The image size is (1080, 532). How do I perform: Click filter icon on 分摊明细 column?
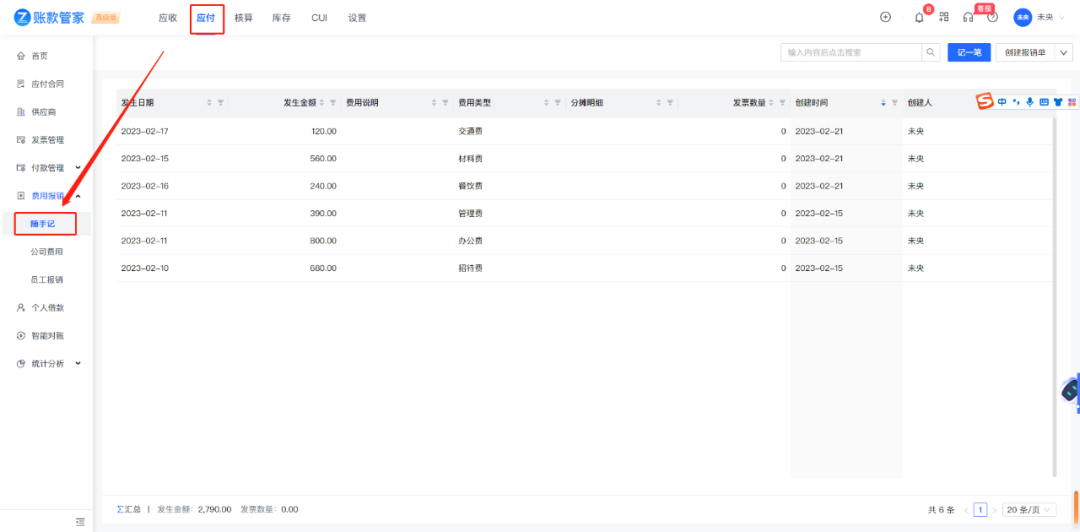click(669, 103)
